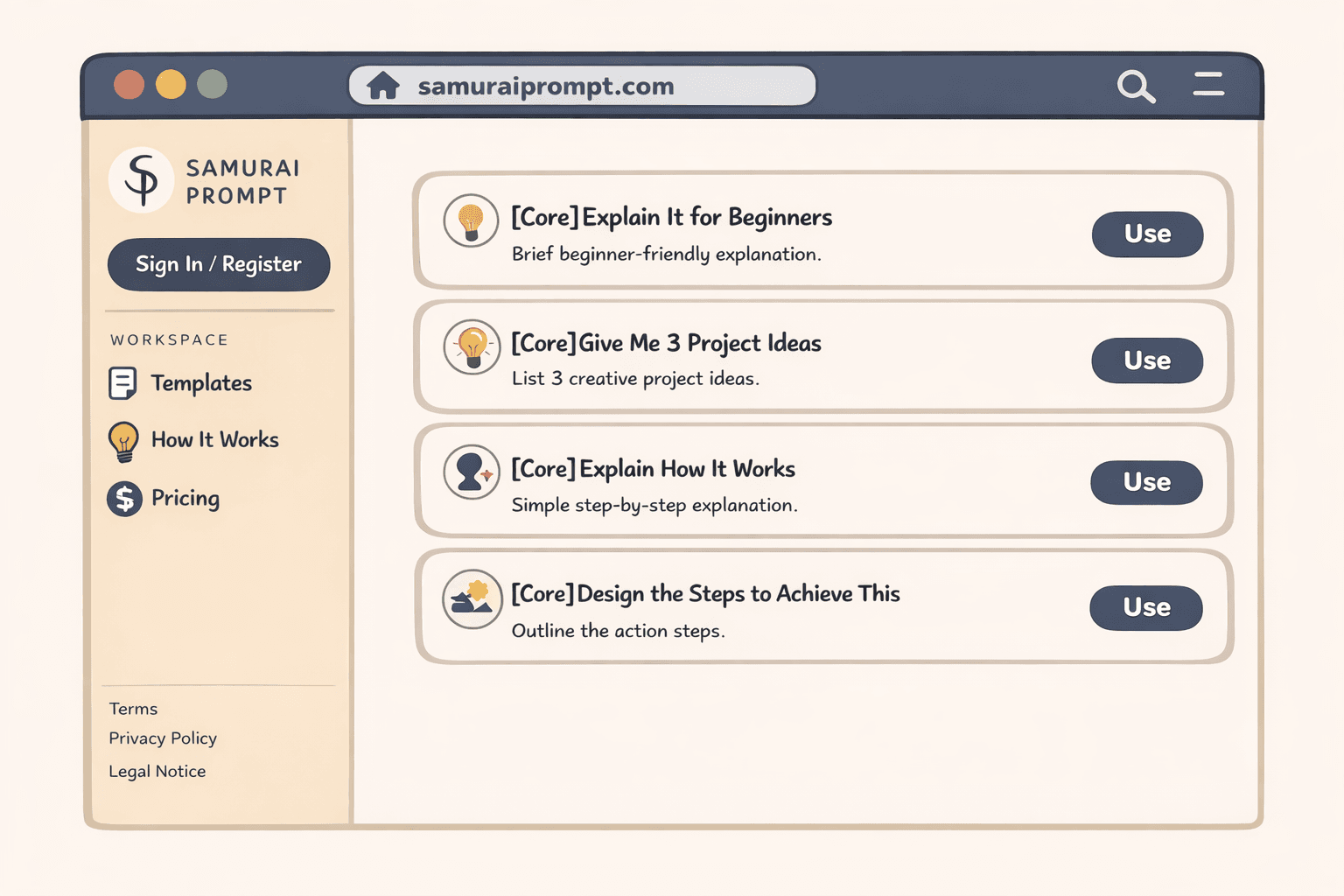
Task: Open the hamburger menu icon
Action: click(x=1208, y=84)
